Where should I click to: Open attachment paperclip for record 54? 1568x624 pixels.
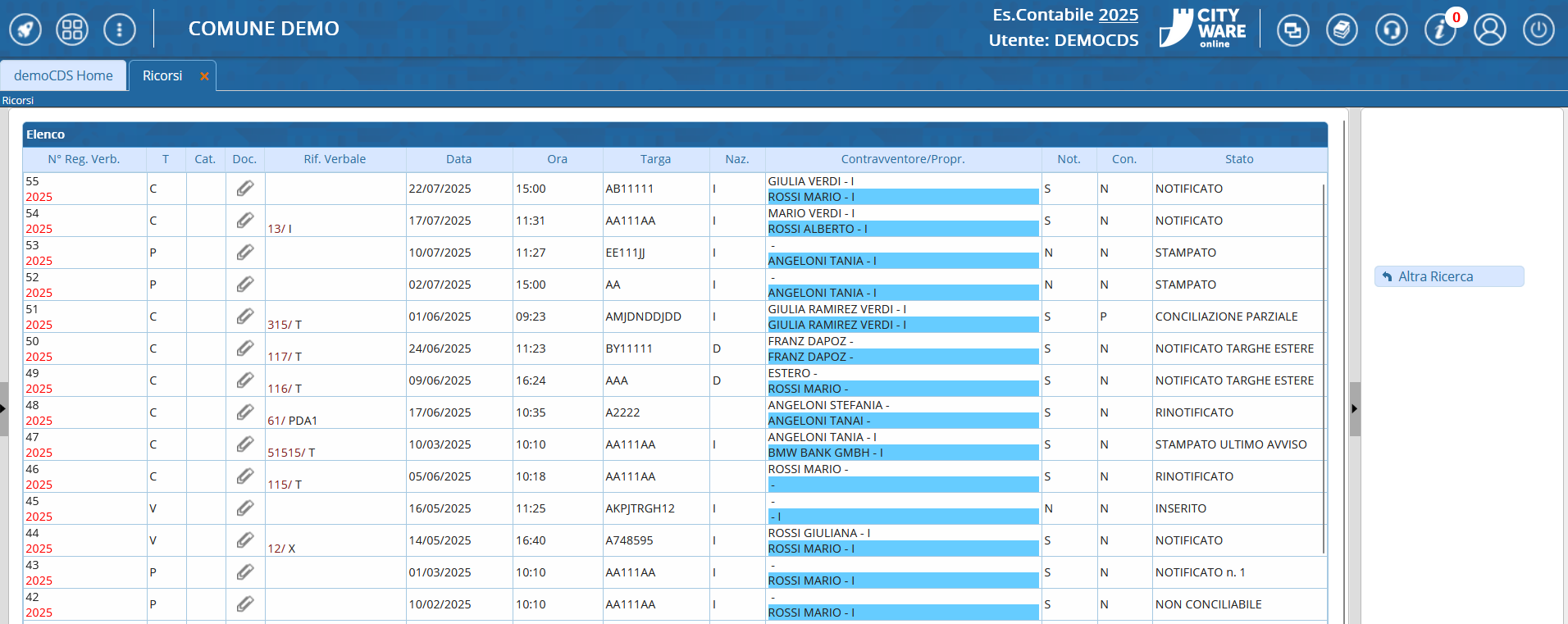click(x=245, y=221)
